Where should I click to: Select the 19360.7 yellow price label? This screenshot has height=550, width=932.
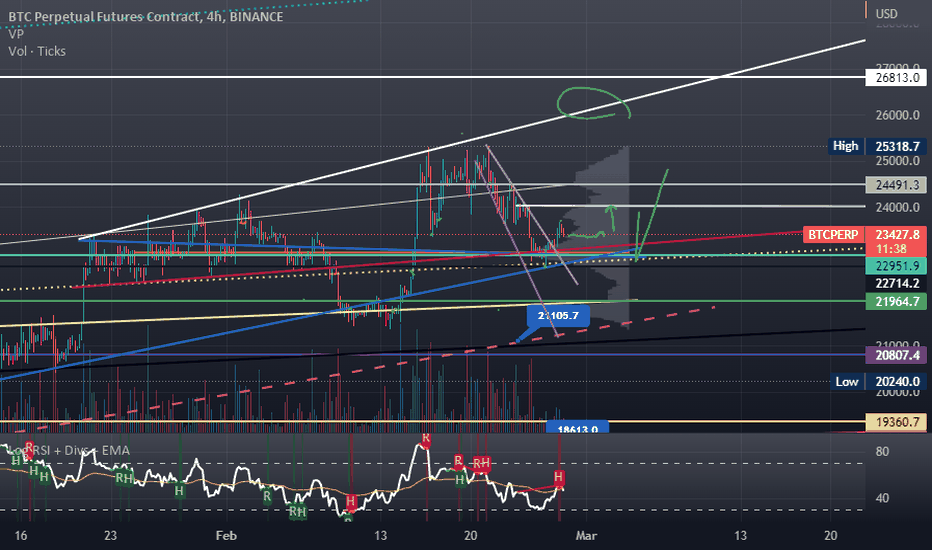click(x=896, y=422)
